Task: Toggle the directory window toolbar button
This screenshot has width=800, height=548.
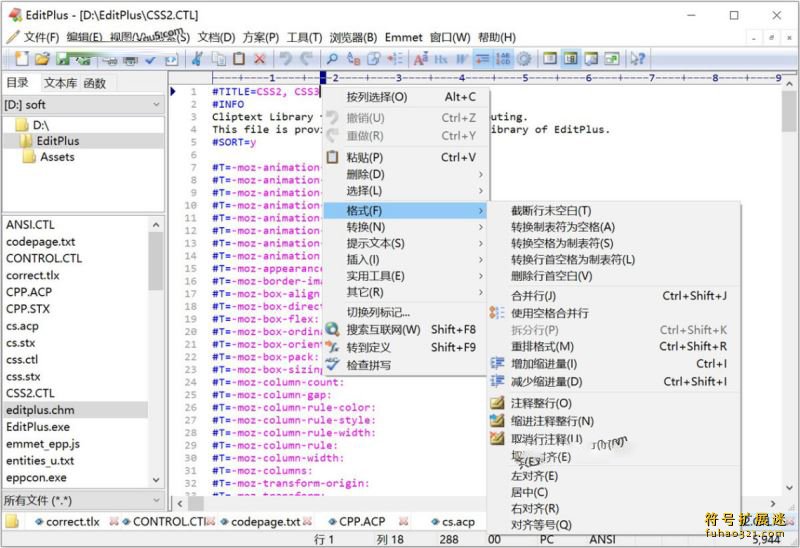Action: (570, 59)
